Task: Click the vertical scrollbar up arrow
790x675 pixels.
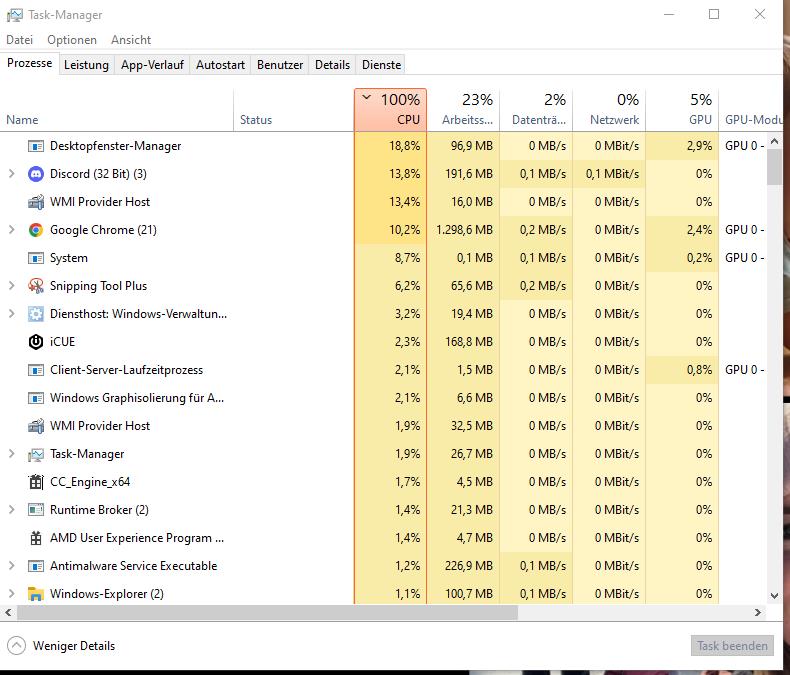Action: click(x=774, y=141)
